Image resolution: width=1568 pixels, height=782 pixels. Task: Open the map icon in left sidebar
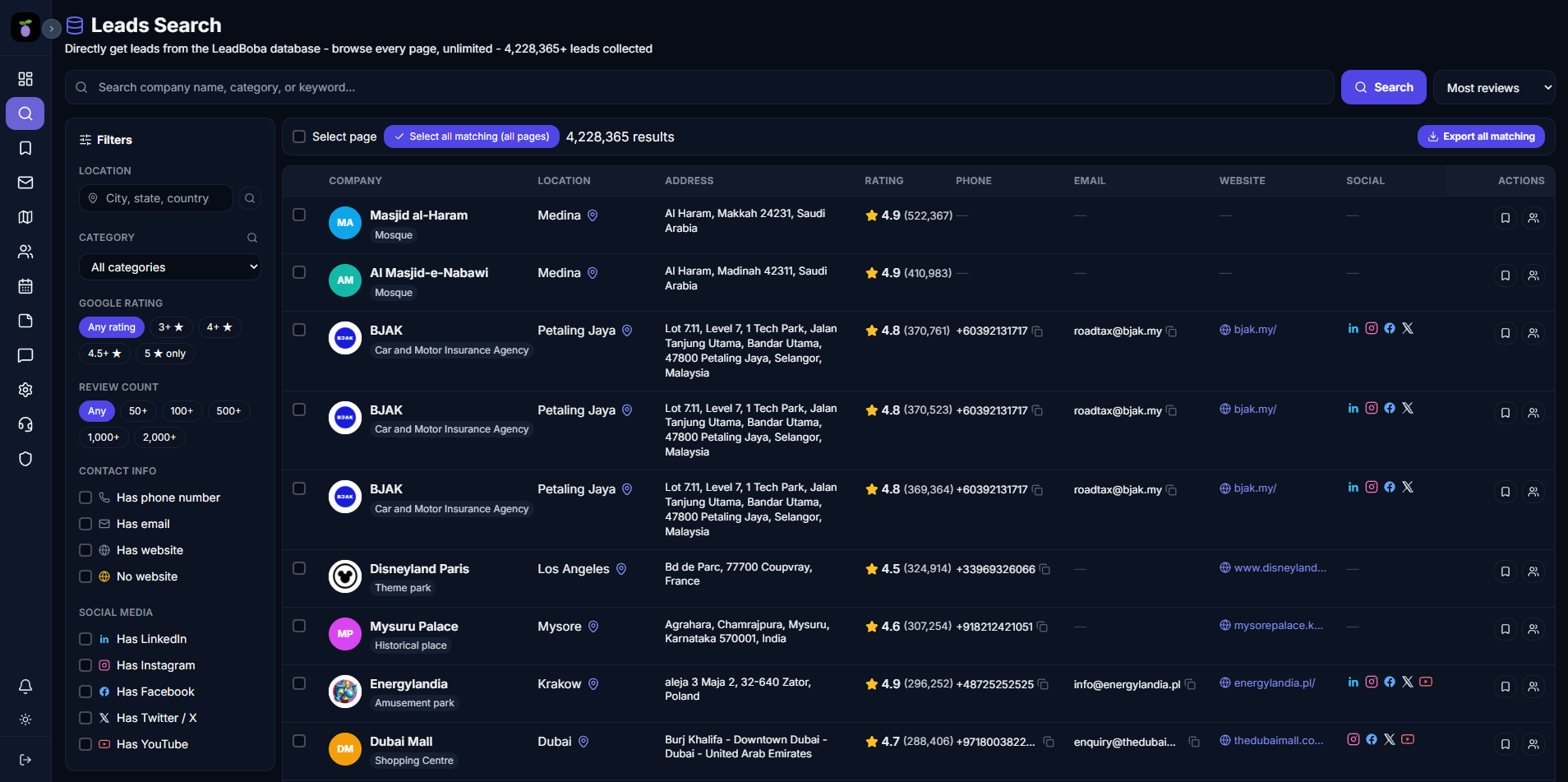(25, 217)
